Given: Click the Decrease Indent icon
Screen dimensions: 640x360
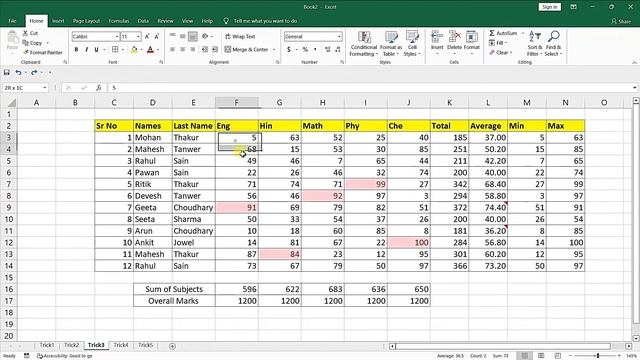Looking at the screenshot, I should click(x=204, y=49).
